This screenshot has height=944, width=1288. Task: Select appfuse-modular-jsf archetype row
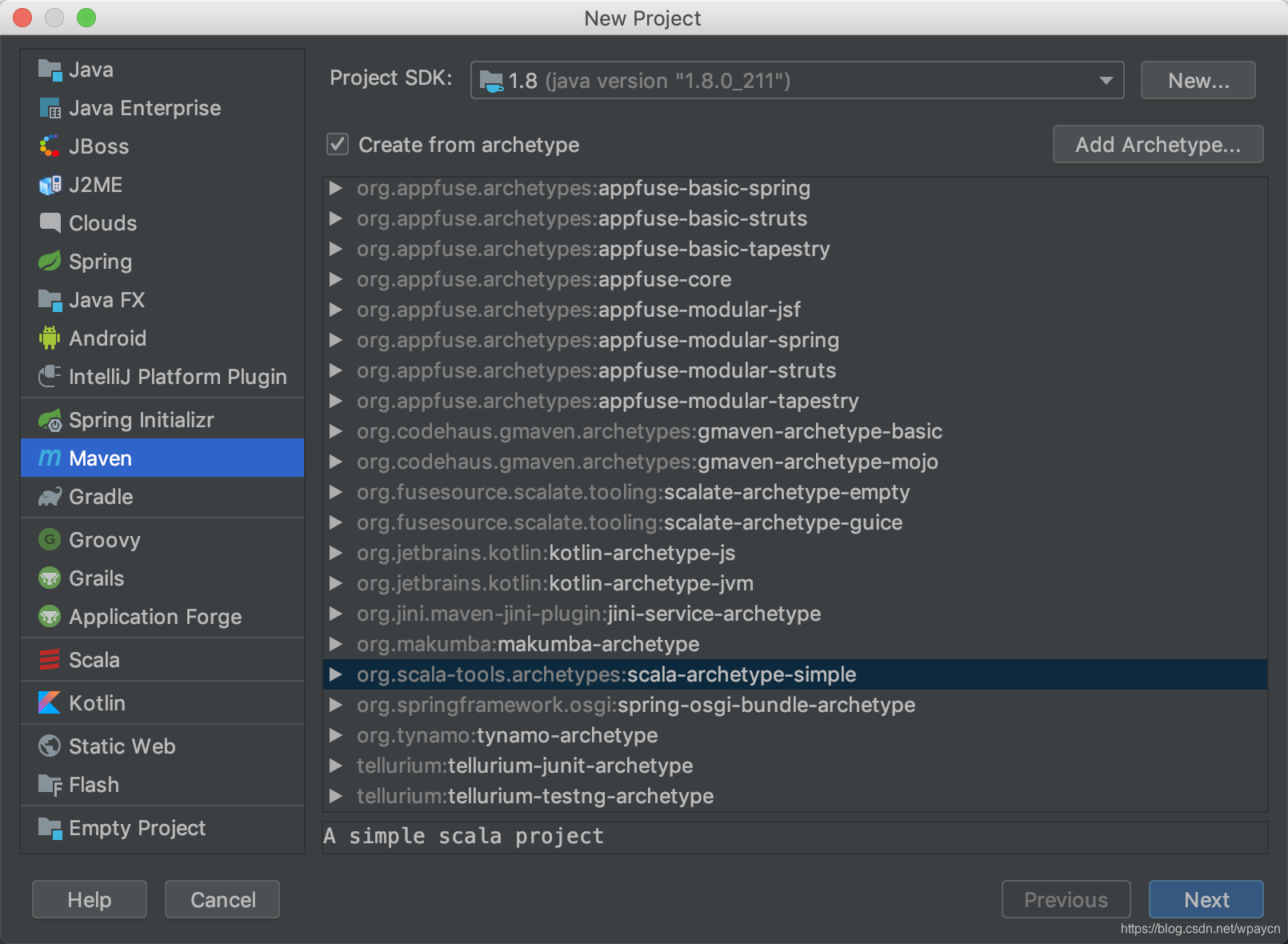coord(795,310)
